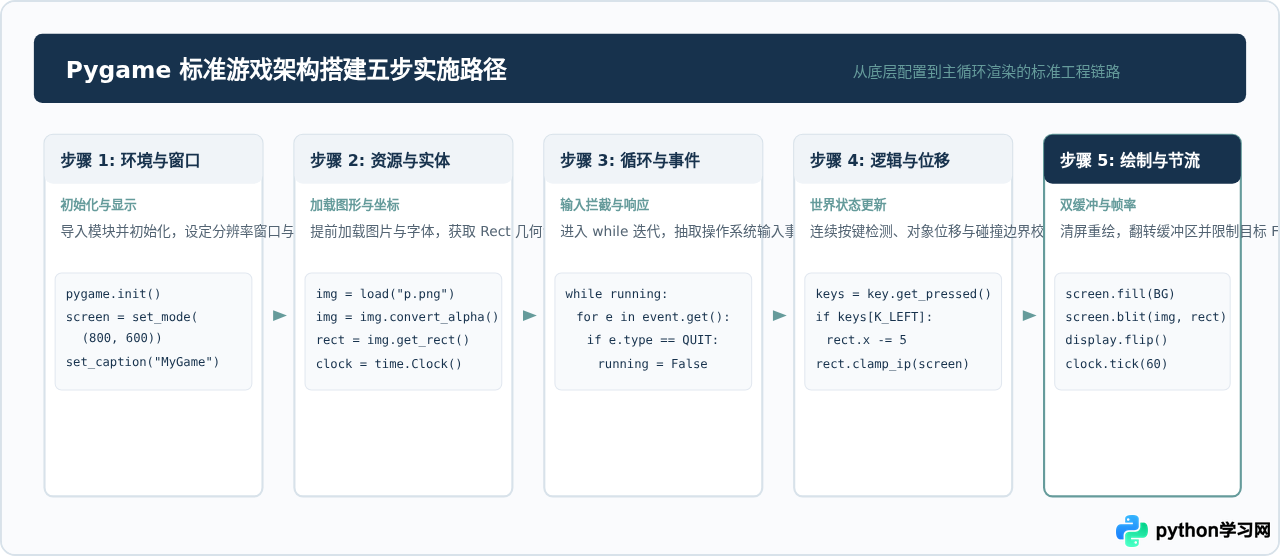The height and width of the screenshot is (557, 1280).
Task: Click the code line 'if e.type == QUIT:'
Action: [x=653, y=340]
